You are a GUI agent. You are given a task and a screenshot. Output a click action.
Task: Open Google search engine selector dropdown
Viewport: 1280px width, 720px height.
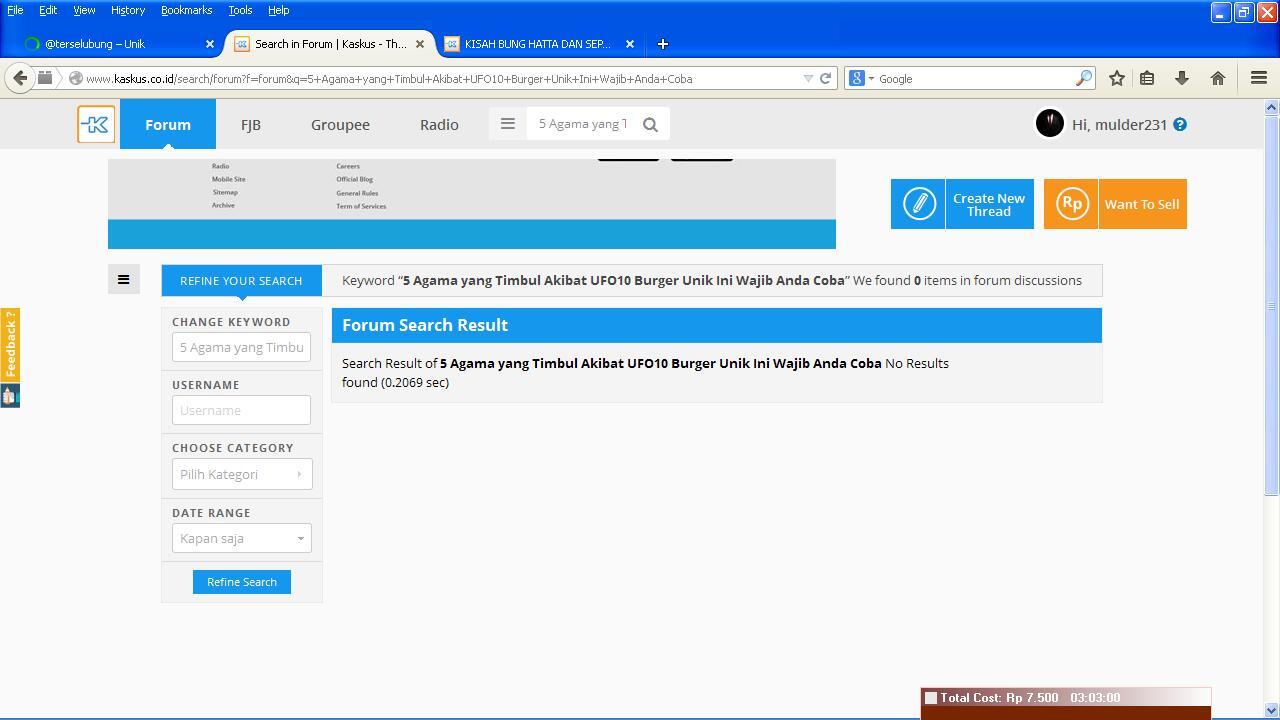tap(860, 78)
